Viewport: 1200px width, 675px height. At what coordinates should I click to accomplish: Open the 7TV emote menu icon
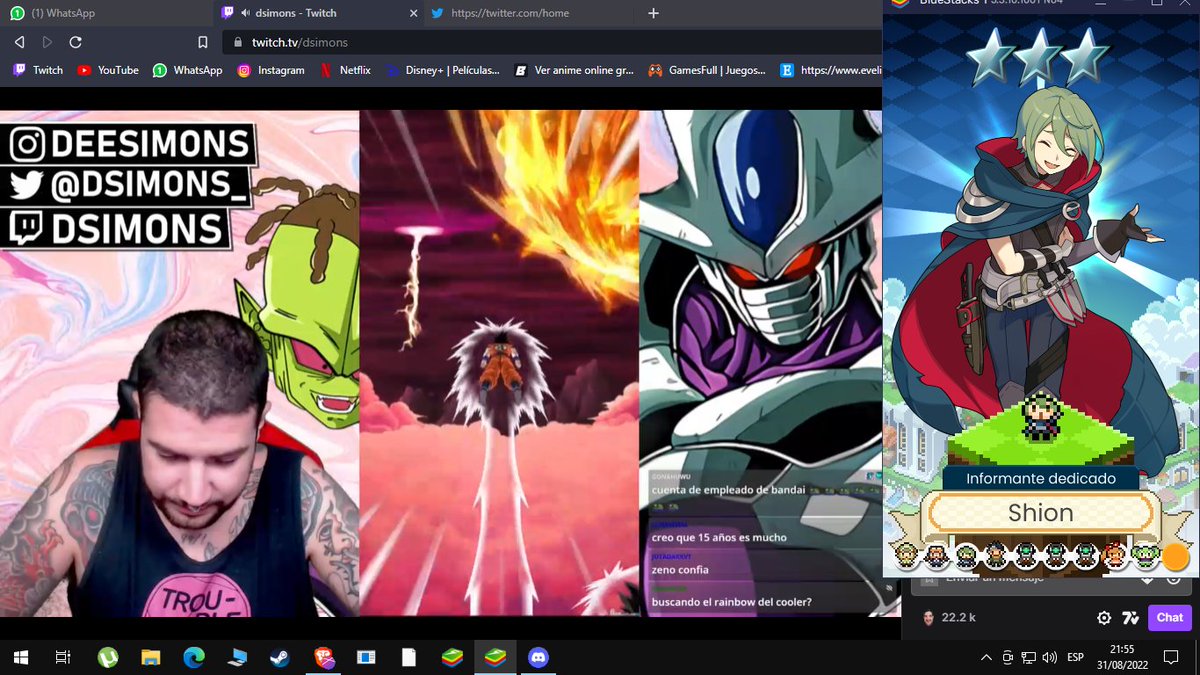1131,618
